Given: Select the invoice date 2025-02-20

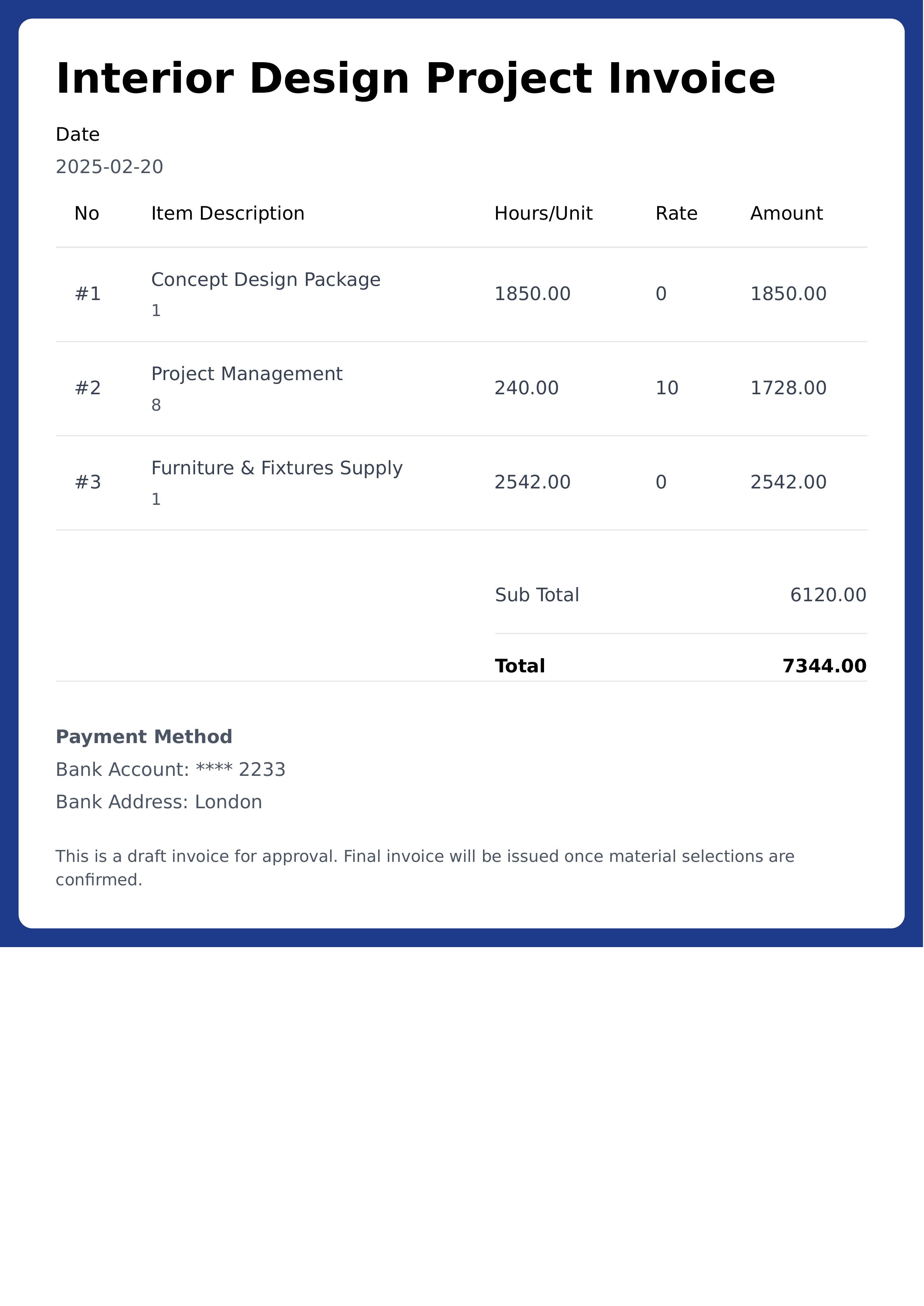Looking at the screenshot, I should point(109,167).
